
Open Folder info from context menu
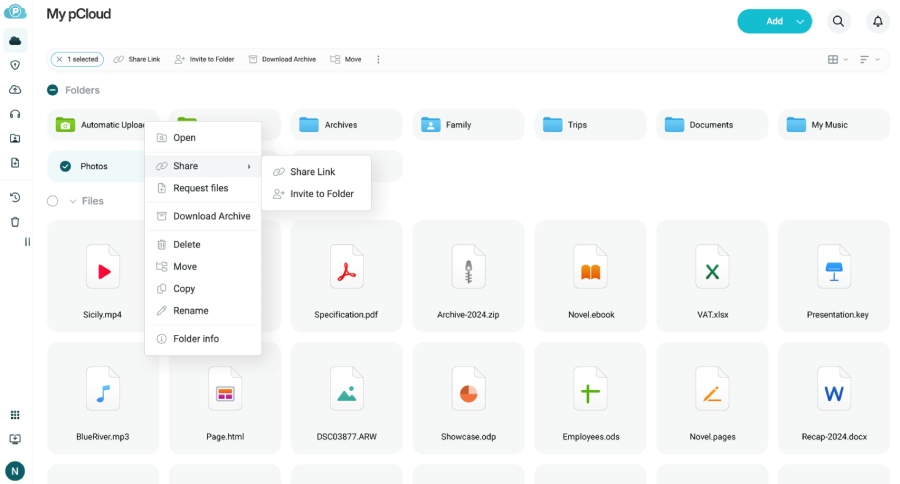(x=203, y=339)
